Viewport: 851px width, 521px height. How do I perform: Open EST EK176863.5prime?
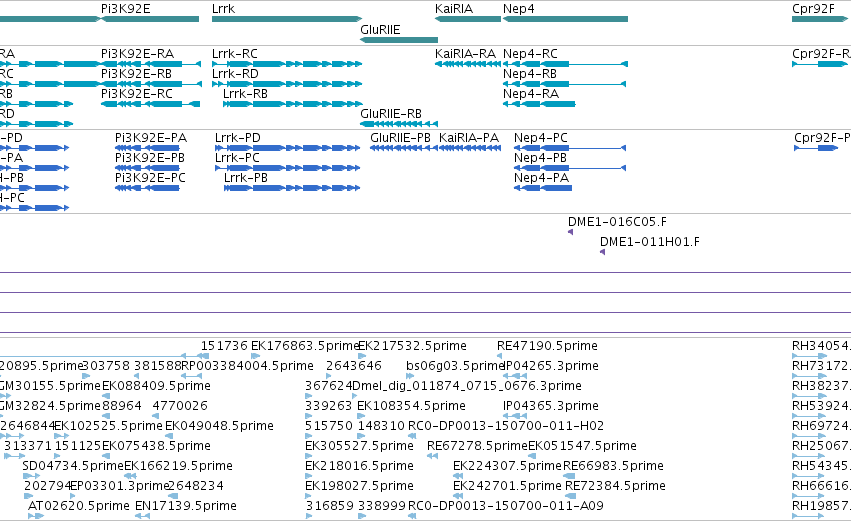pyautogui.click(x=304, y=346)
